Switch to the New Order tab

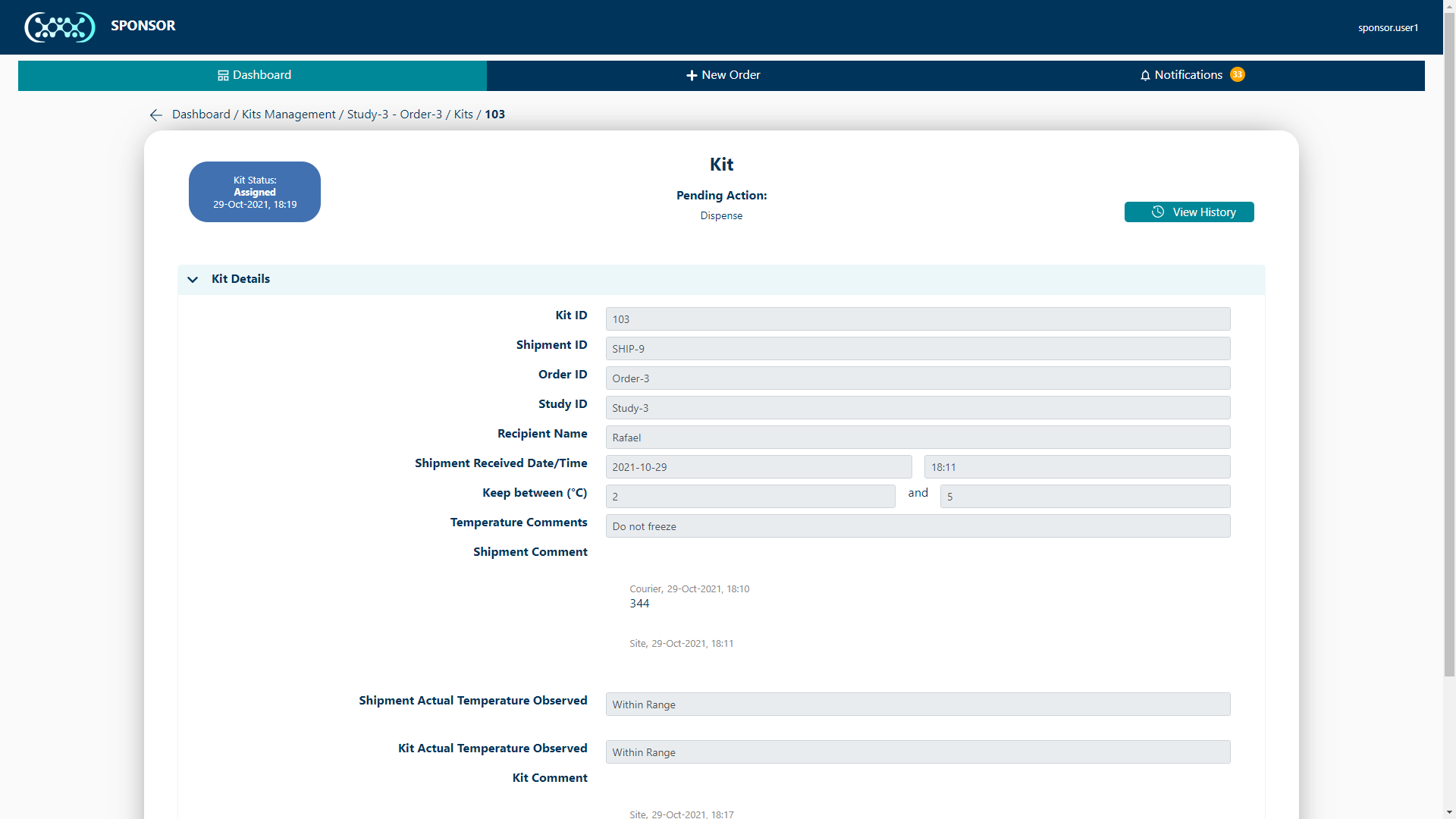(723, 75)
